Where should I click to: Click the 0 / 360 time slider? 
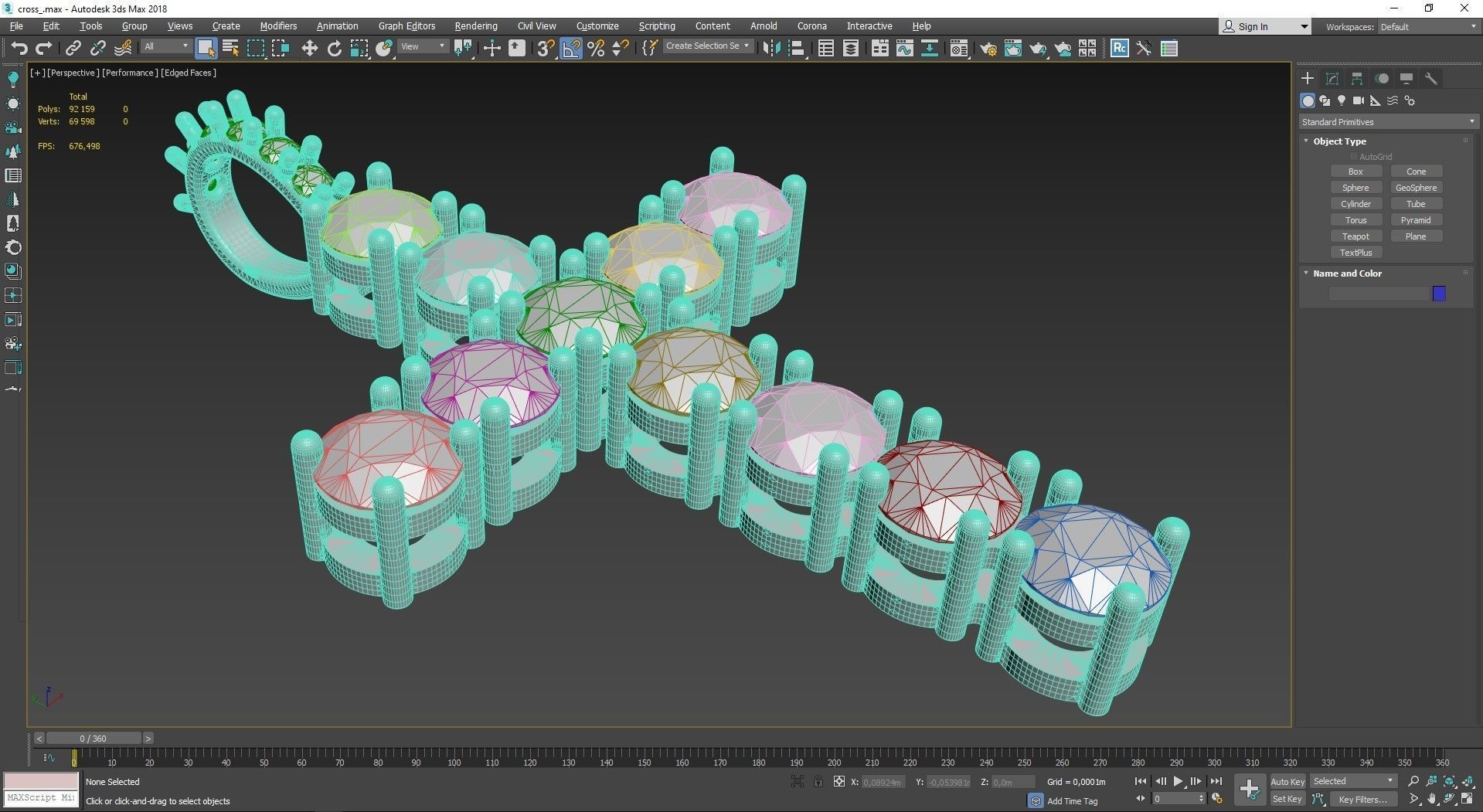coord(93,739)
